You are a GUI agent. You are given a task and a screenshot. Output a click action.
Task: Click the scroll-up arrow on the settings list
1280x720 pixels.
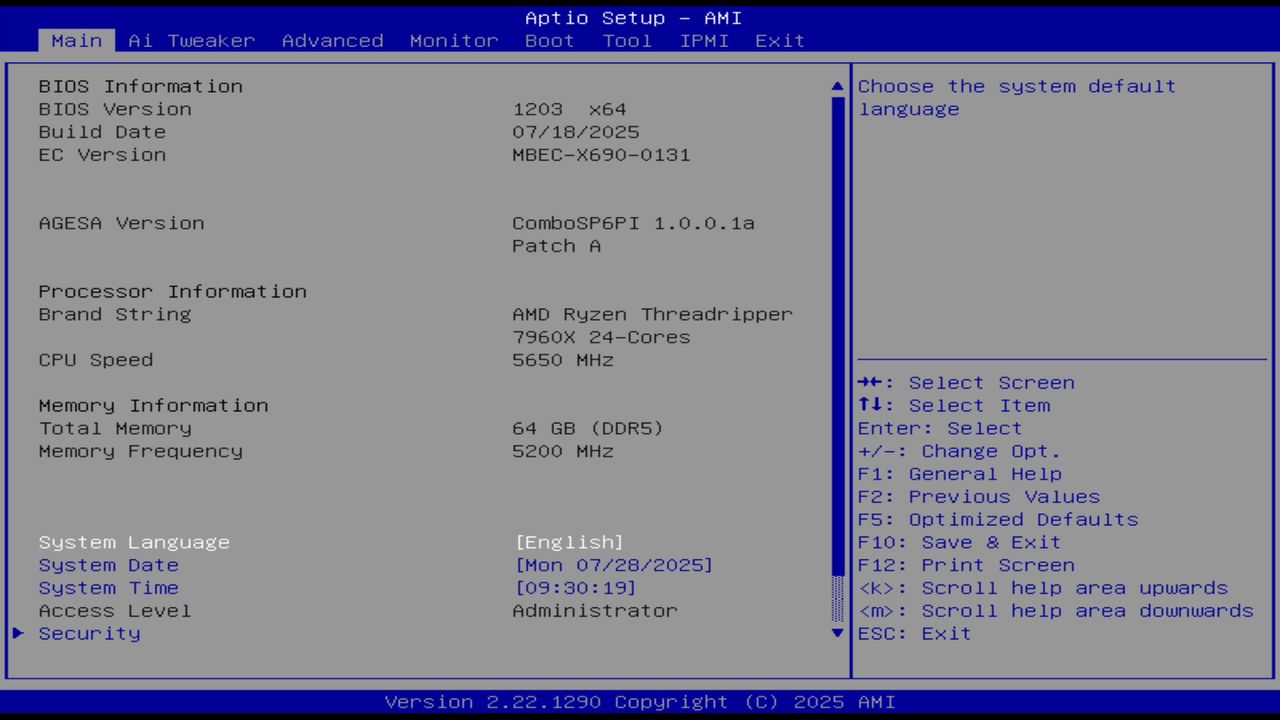tap(836, 86)
